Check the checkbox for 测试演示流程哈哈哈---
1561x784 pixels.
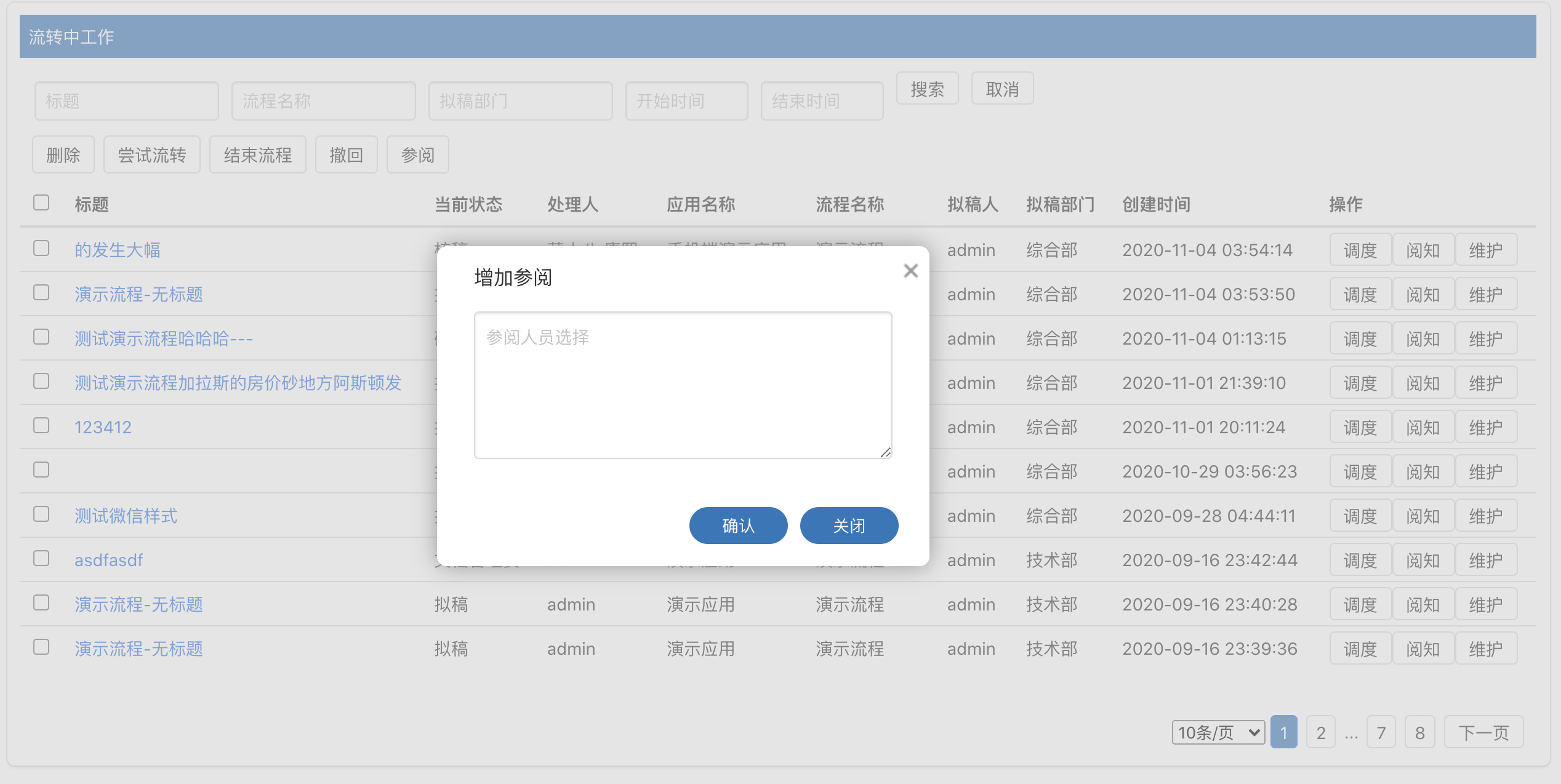point(41,337)
